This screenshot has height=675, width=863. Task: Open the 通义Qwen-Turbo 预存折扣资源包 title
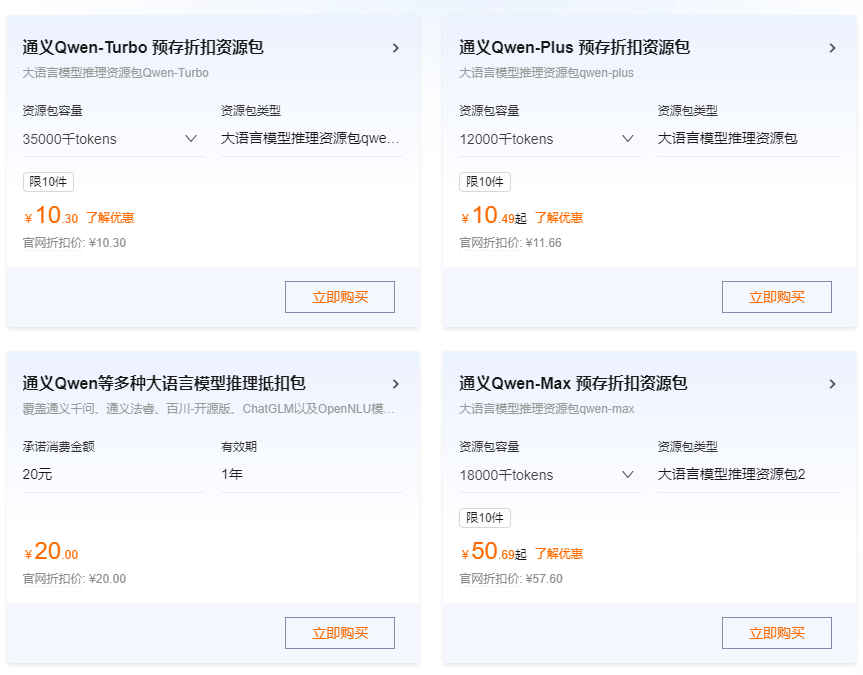point(143,48)
